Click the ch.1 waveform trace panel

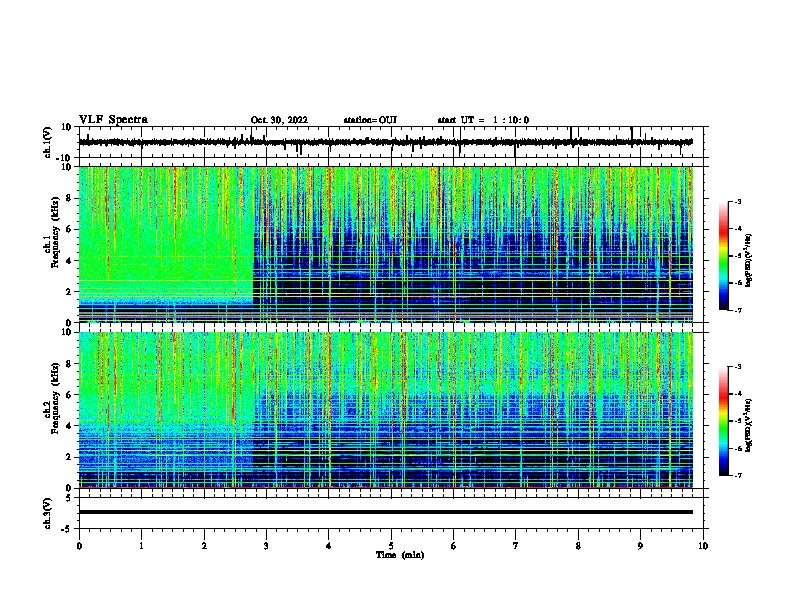(390, 142)
